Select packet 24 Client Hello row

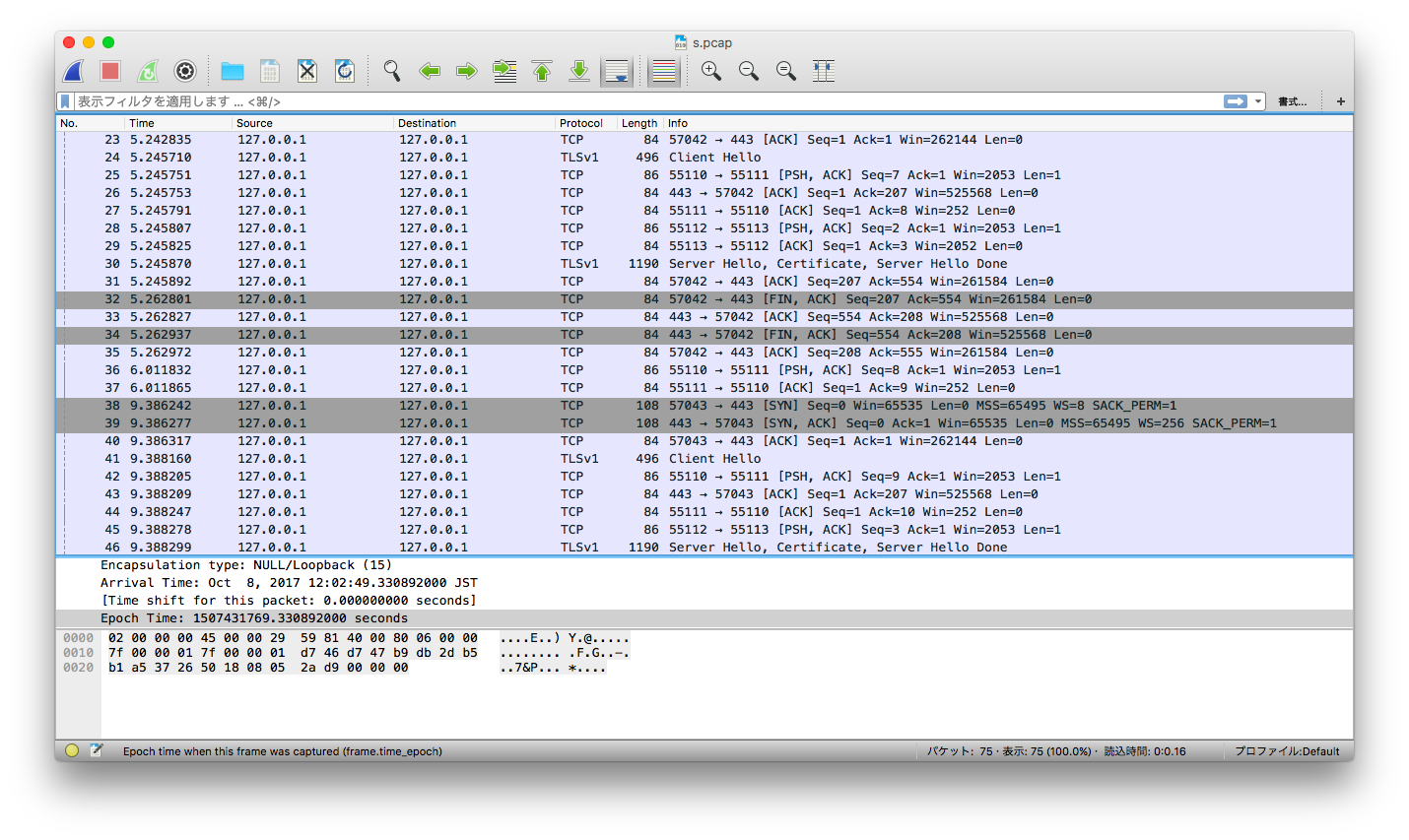[x=704, y=158]
